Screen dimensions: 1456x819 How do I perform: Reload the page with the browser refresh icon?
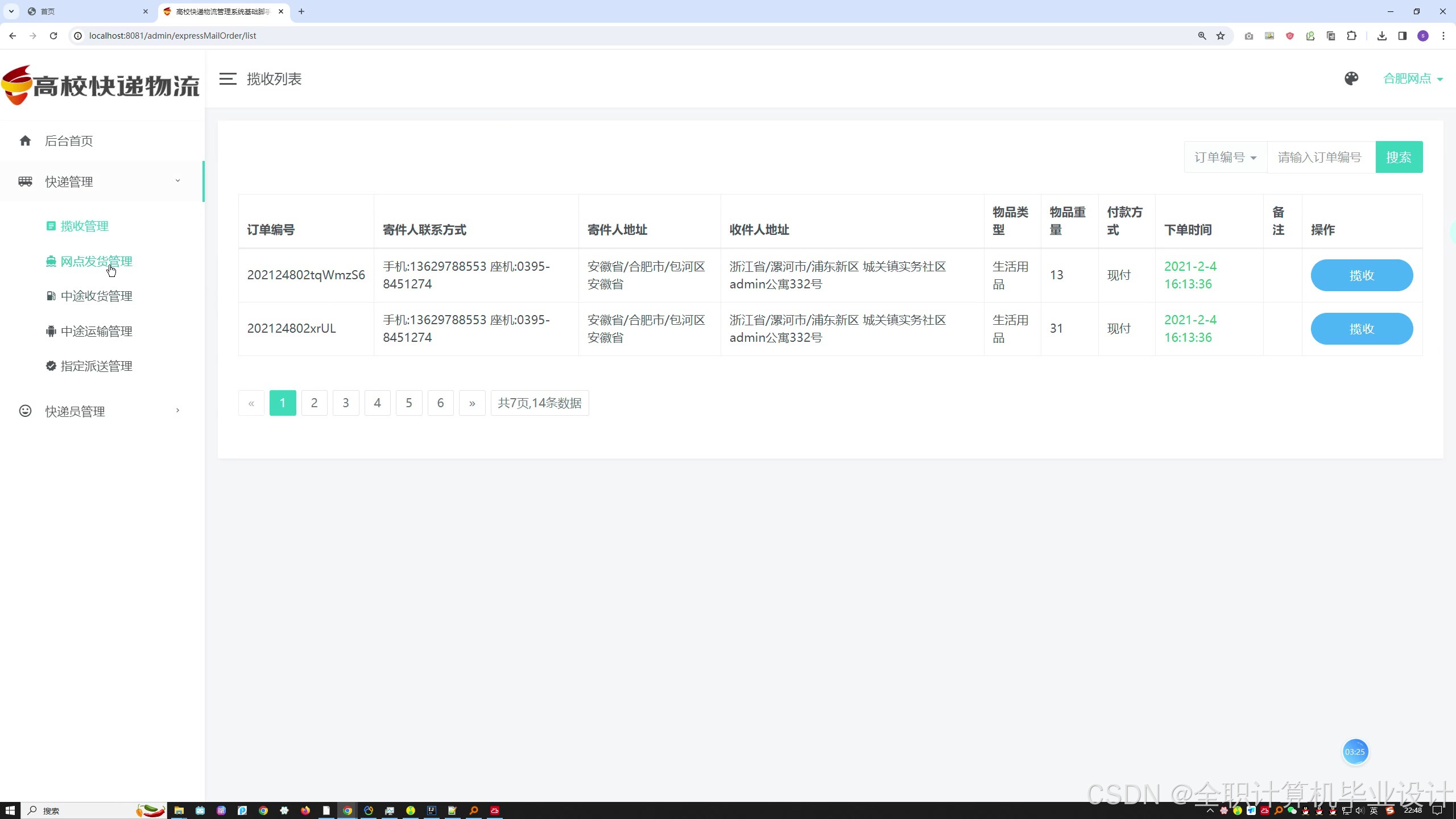[53, 35]
